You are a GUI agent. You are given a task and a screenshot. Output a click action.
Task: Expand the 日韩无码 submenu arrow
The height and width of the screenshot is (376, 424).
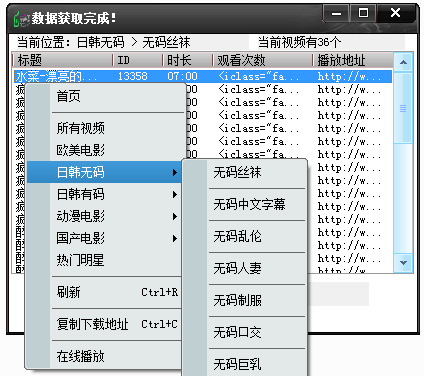pyautogui.click(x=175, y=172)
